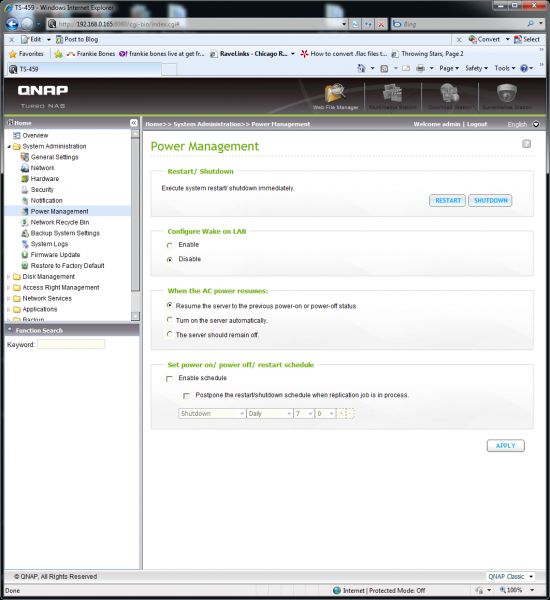Image resolution: width=550 pixels, height=600 pixels.
Task: Click the Logout link
Action: [x=477, y=124]
